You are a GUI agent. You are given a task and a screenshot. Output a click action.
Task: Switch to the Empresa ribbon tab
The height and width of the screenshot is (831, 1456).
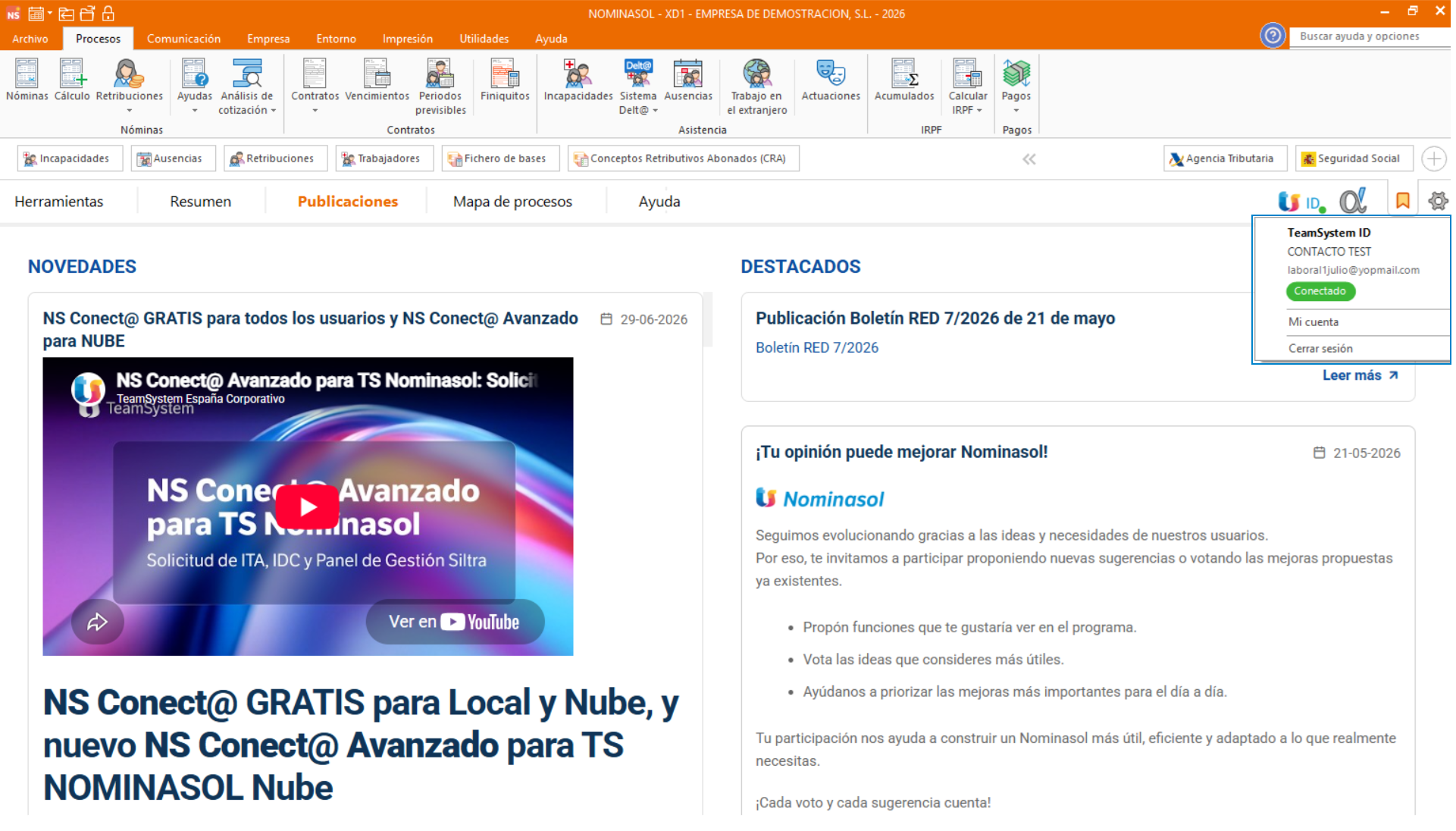click(x=268, y=39)
